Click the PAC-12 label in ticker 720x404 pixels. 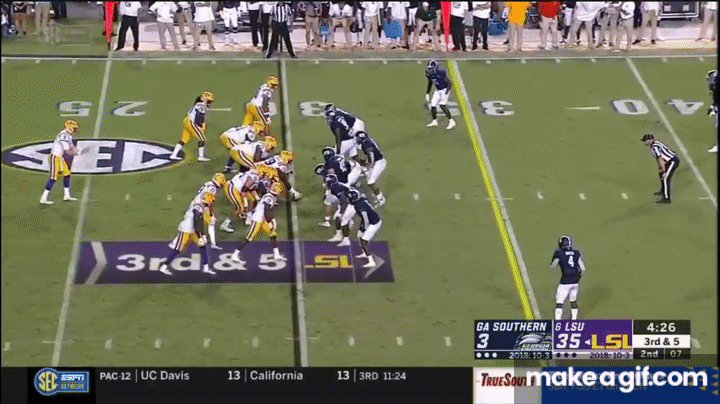[115, 375]
